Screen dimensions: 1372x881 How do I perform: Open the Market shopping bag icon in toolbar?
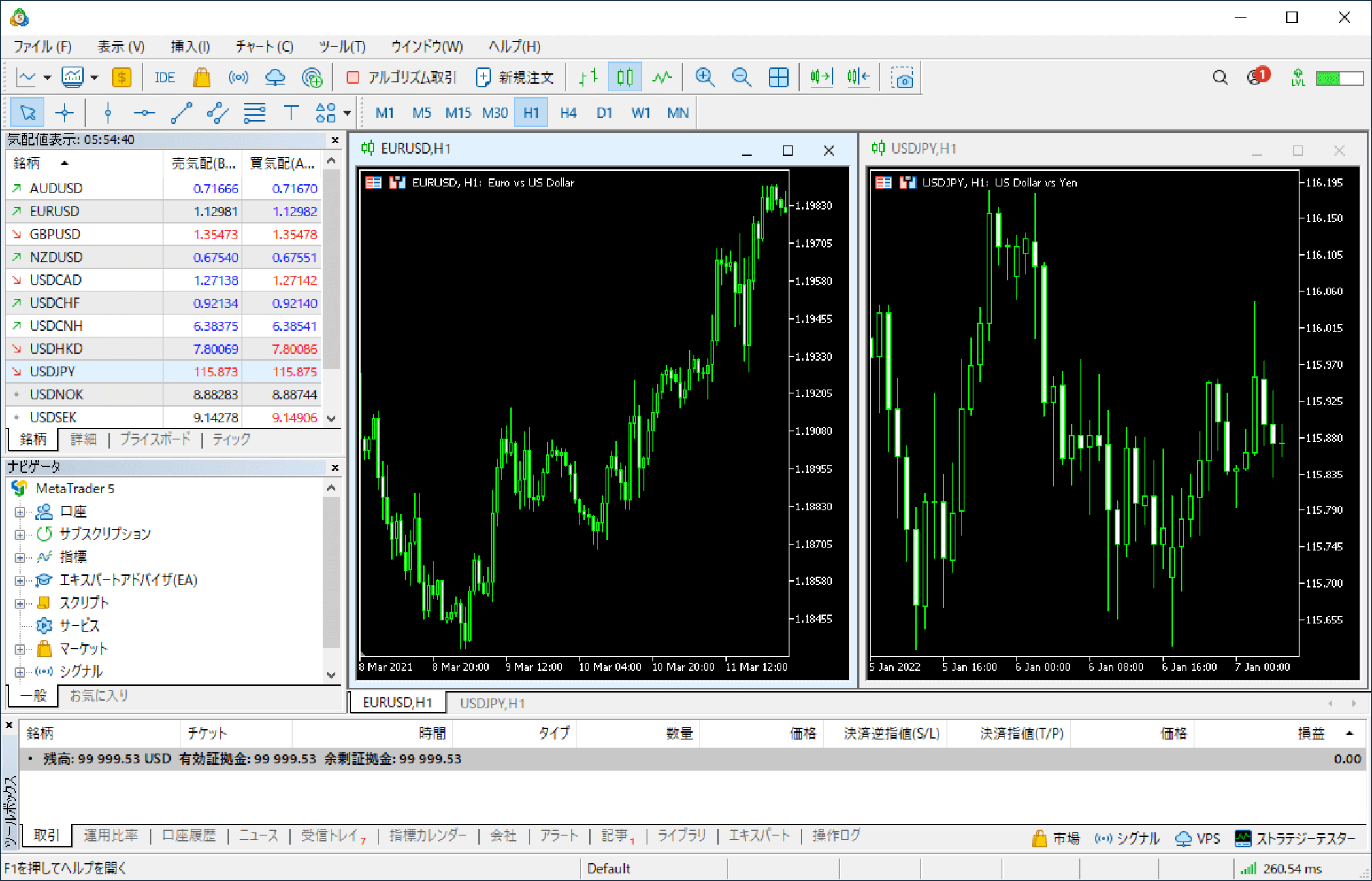(202, 78)
